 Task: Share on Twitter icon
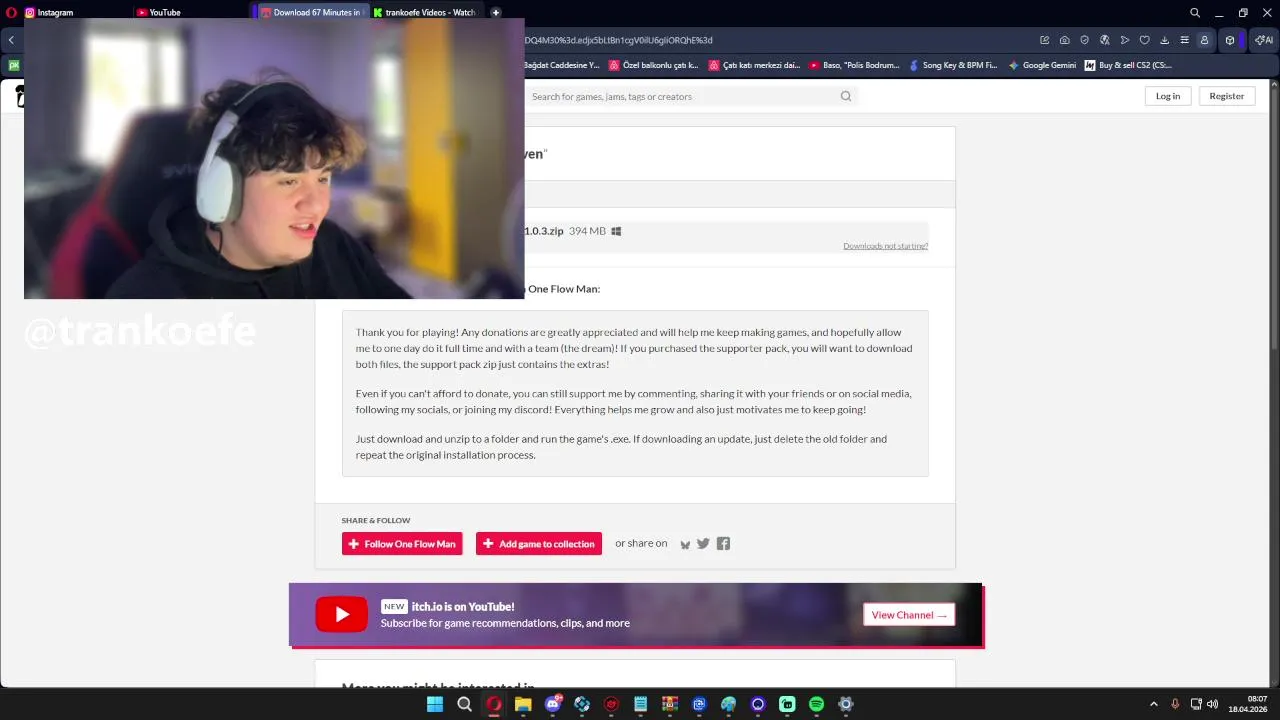(703, 544)
